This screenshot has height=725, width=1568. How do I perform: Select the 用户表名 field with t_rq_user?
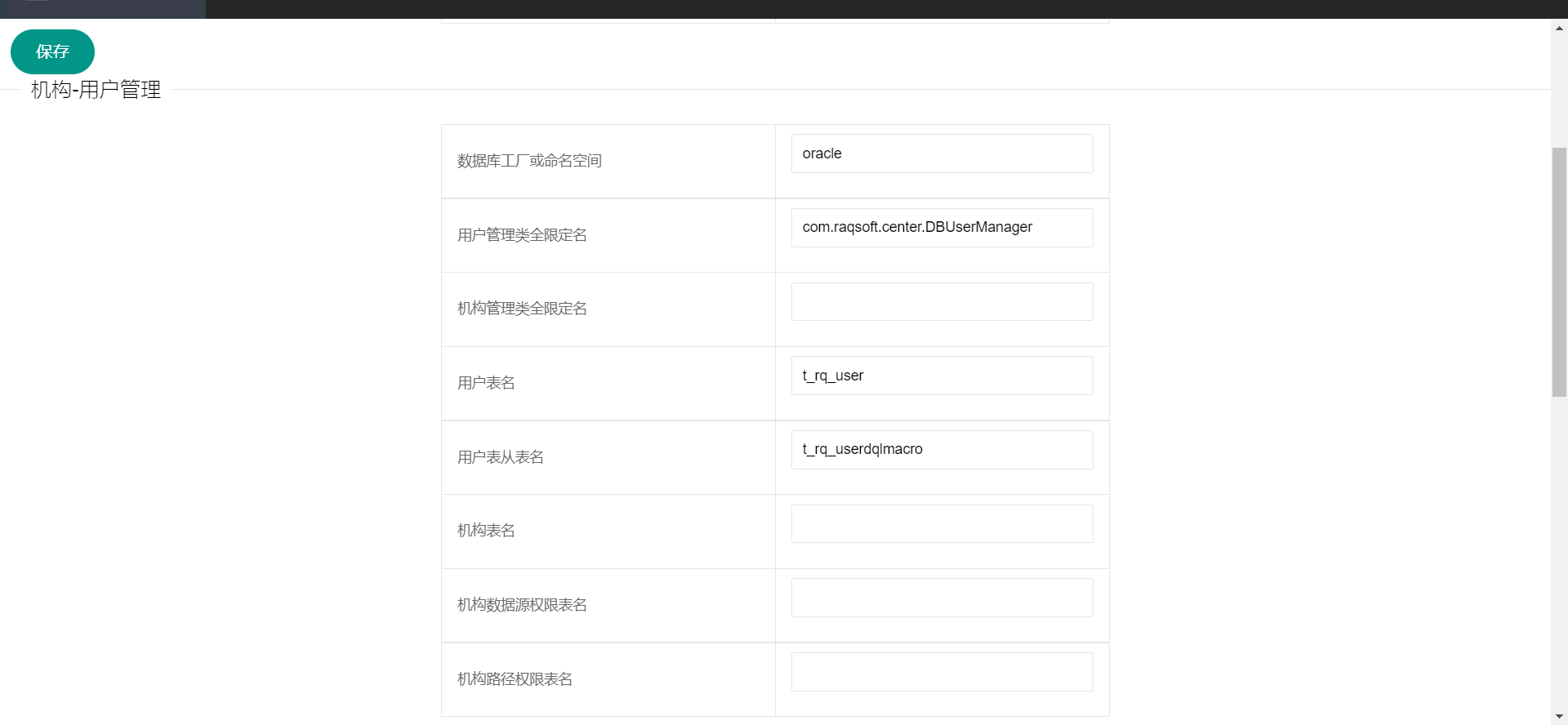[942, 376]
